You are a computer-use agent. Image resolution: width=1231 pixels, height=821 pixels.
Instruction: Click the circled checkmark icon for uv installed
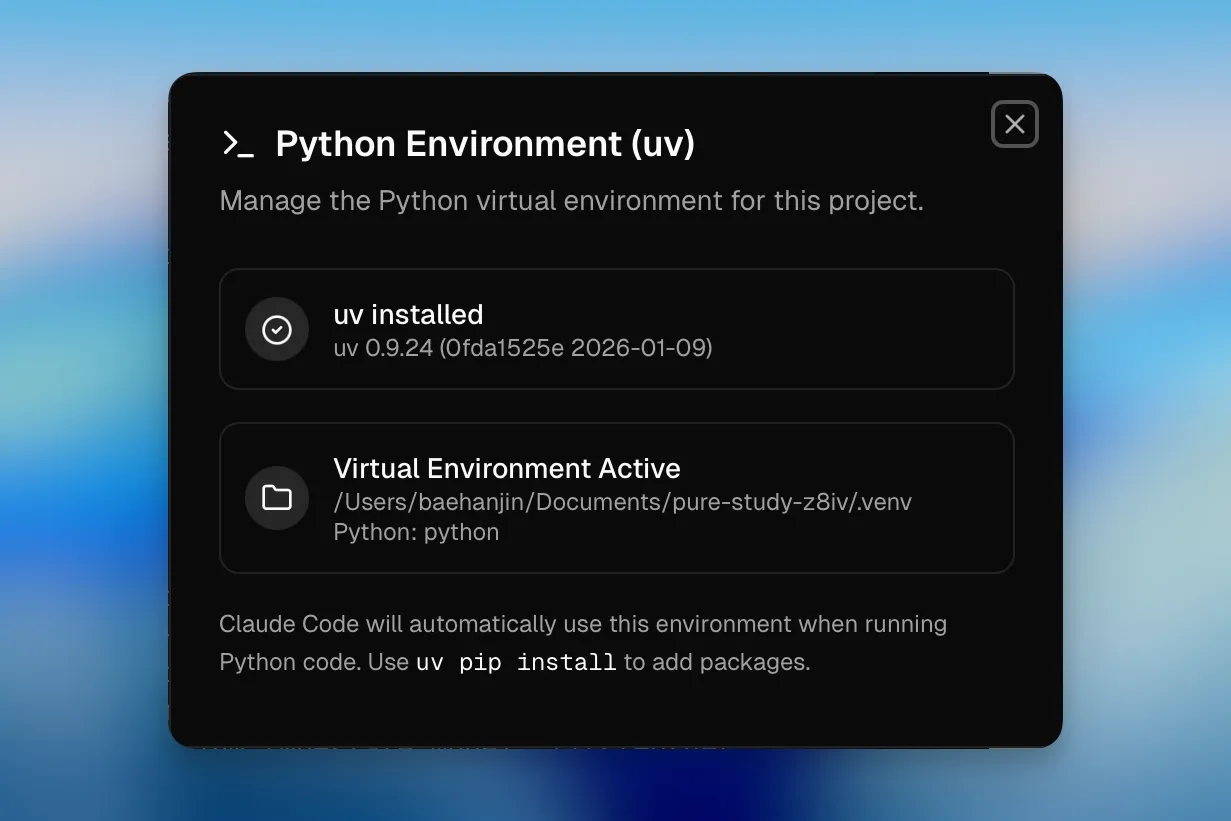277,329
